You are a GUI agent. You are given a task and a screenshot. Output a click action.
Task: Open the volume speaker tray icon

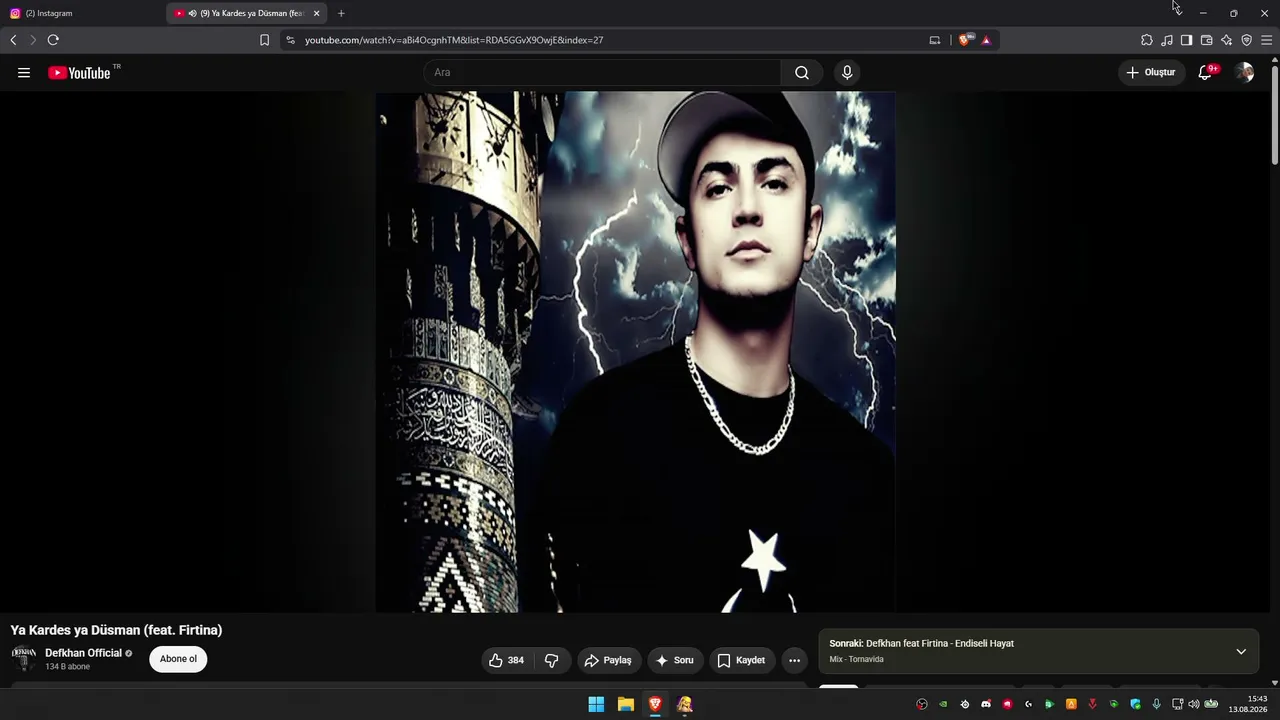[x=1193, y=704]
